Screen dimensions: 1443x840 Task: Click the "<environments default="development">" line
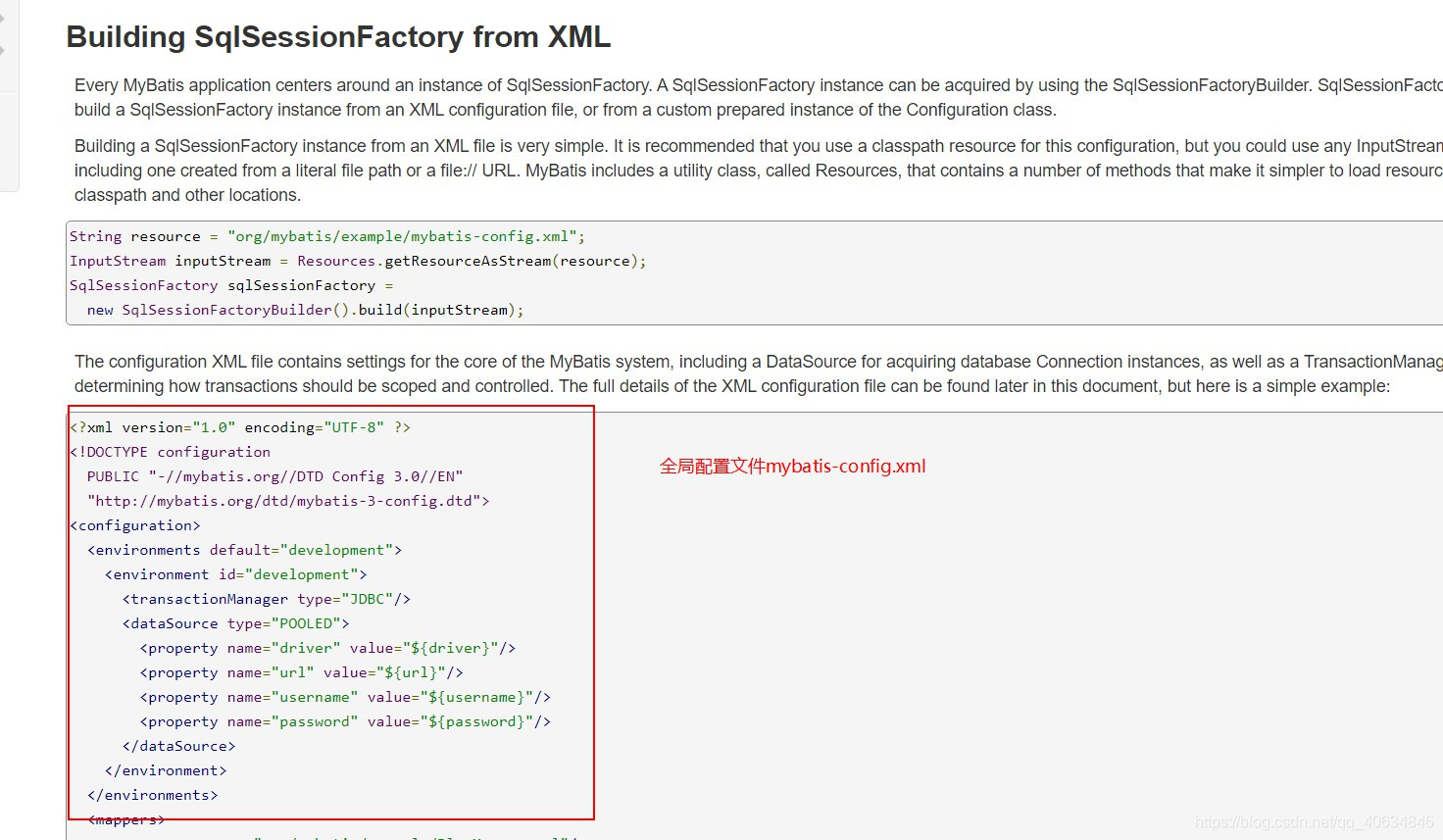tap(245, 550)
